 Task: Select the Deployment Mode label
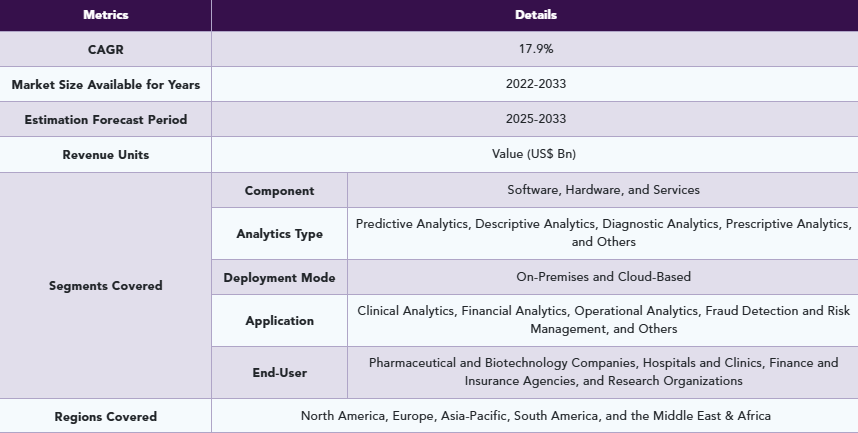click(x=279, y=278)
